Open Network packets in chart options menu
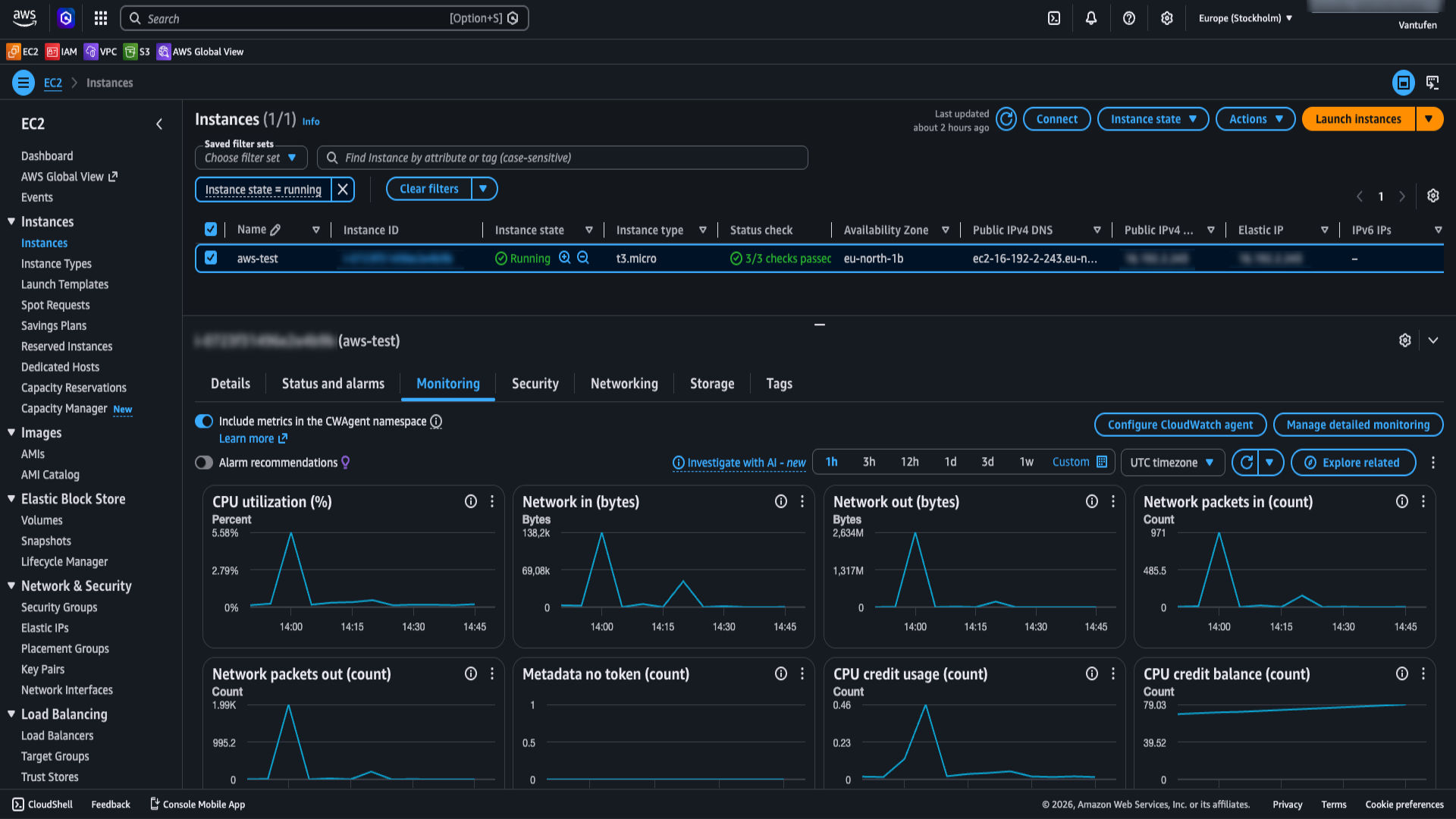Image resolution: width=1456 pixels, height=819 pixels. point(1423,501)
